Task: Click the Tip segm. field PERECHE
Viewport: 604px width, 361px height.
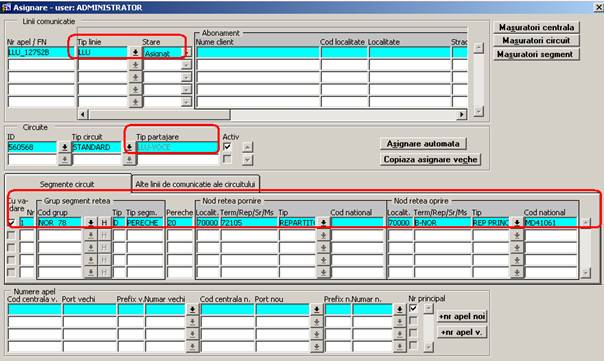Action: tap(145, 222)
